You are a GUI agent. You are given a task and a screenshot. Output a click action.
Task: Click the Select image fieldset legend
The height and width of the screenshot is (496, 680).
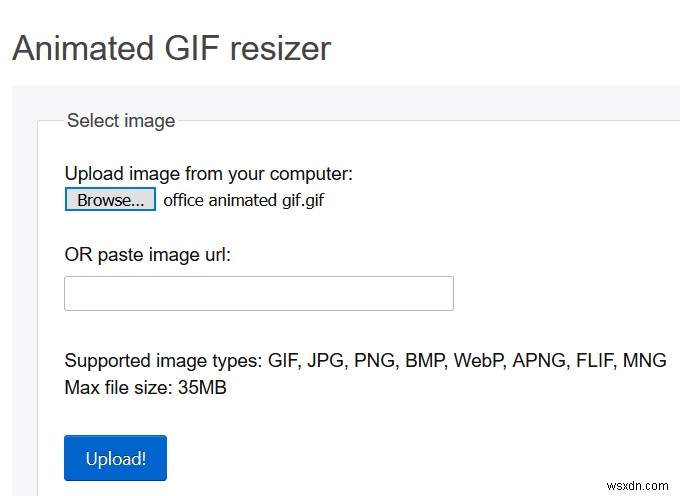[121, 121]
